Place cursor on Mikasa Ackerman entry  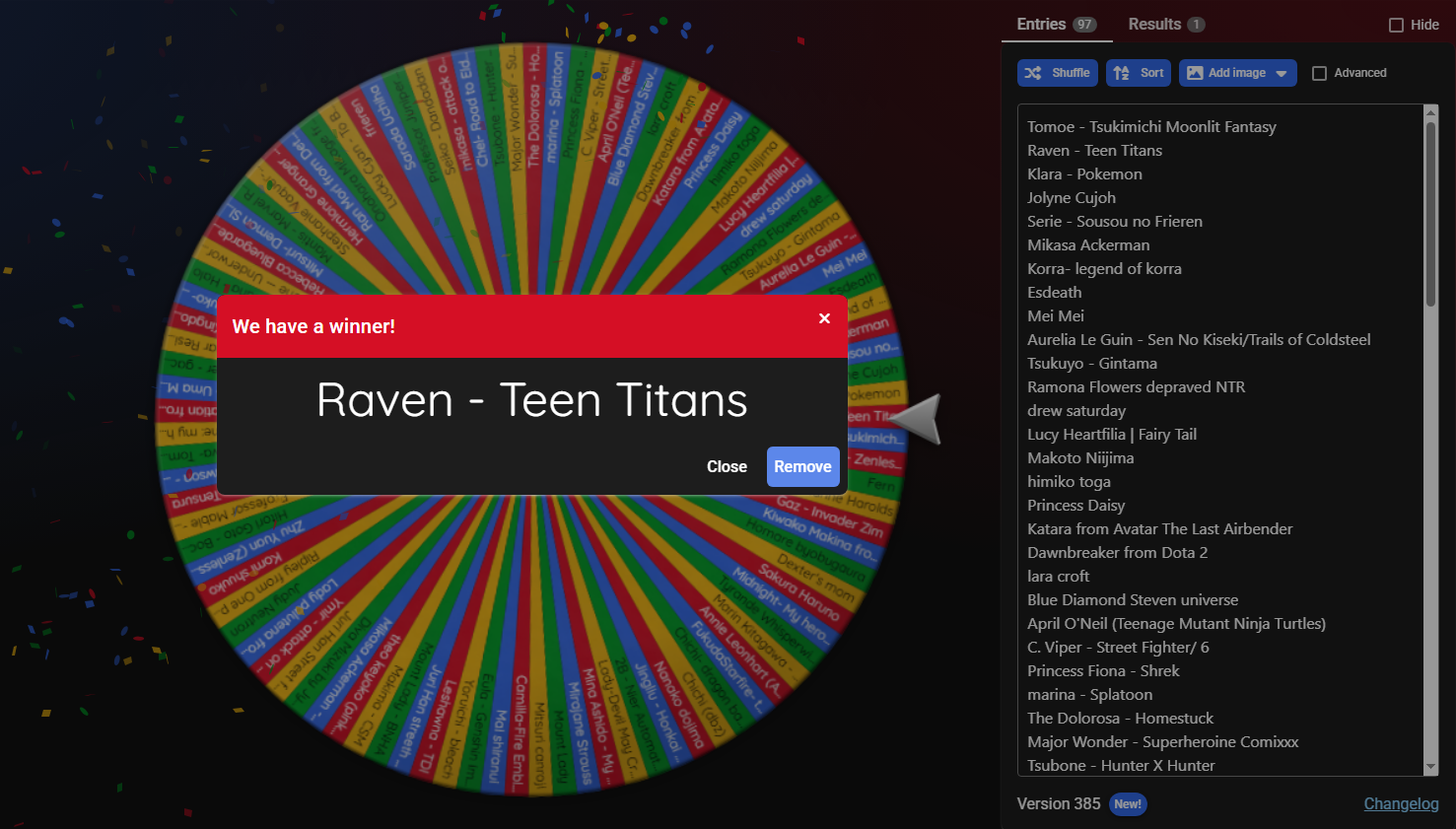point(1088,245)
